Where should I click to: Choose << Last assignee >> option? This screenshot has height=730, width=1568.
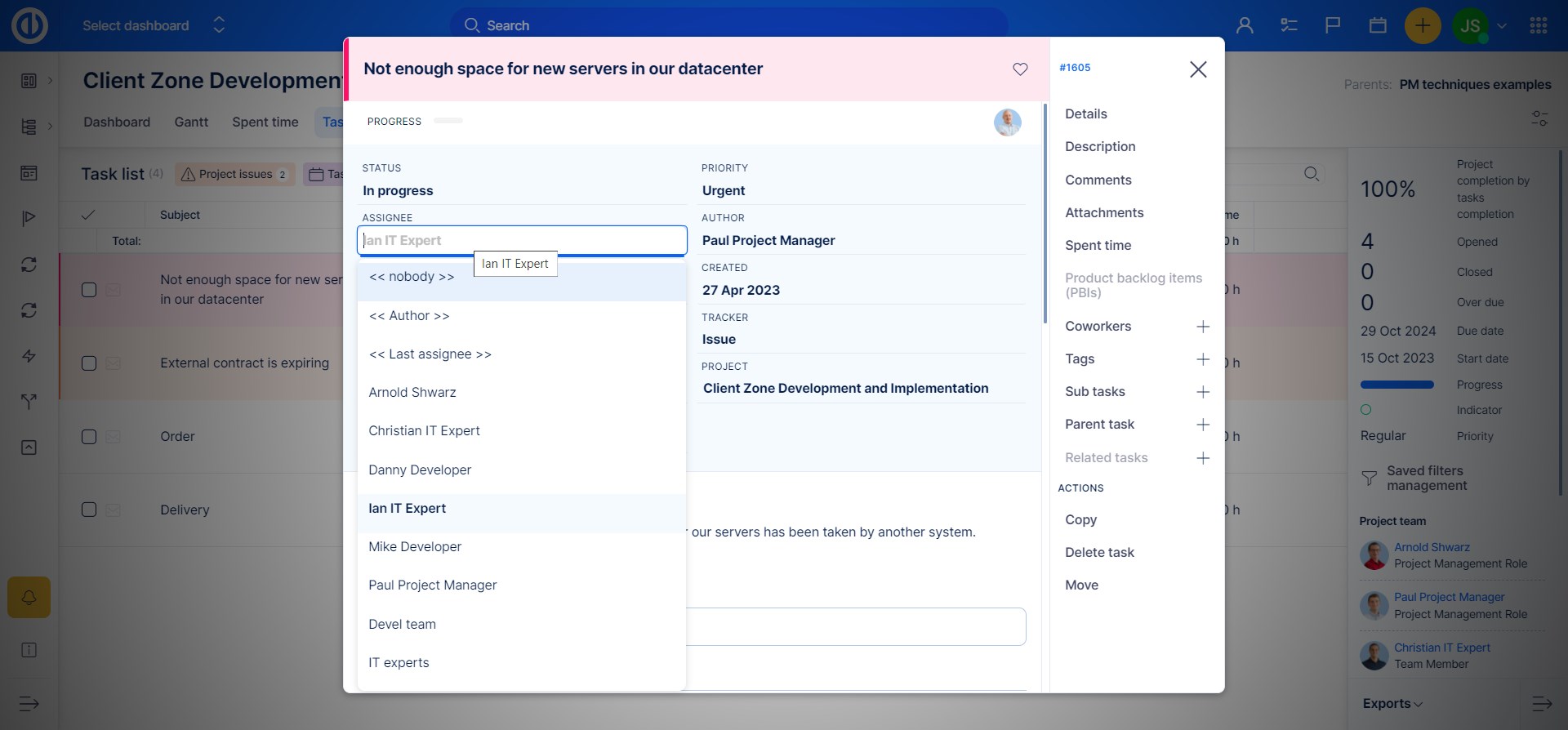(522, 354)
